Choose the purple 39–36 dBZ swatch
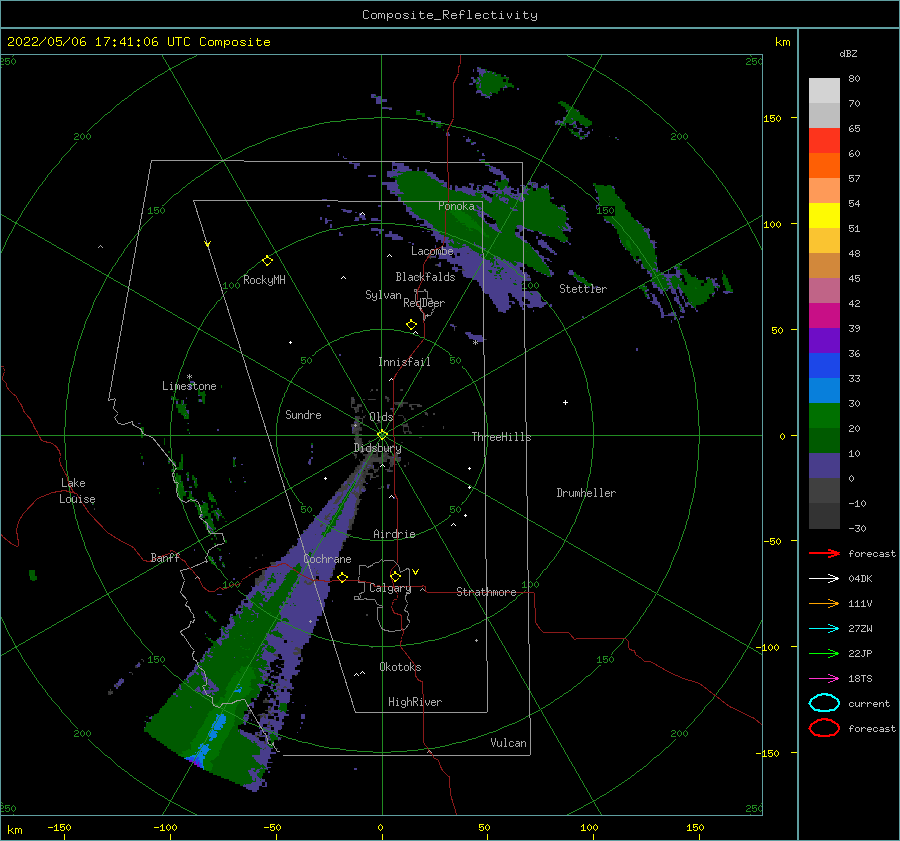This screenshot has width=900, height=841. click(824, 340)
